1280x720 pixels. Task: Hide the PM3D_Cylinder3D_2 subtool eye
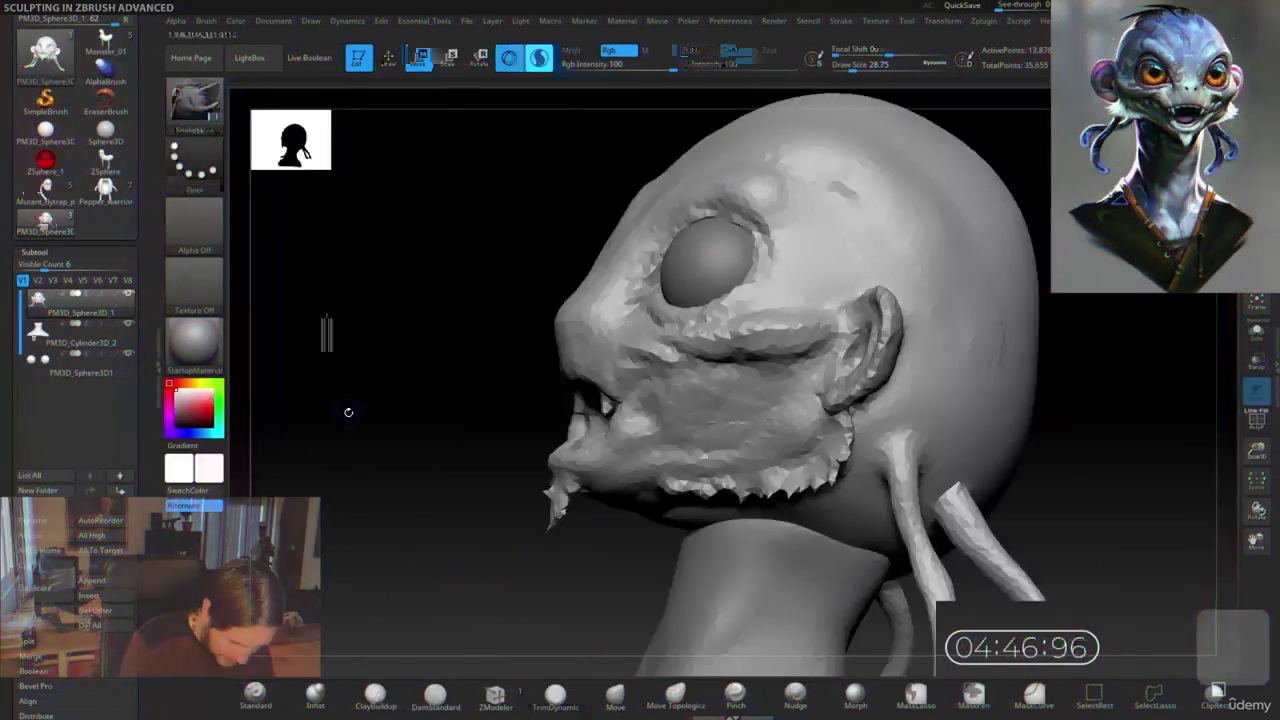[x=128, y=324]
